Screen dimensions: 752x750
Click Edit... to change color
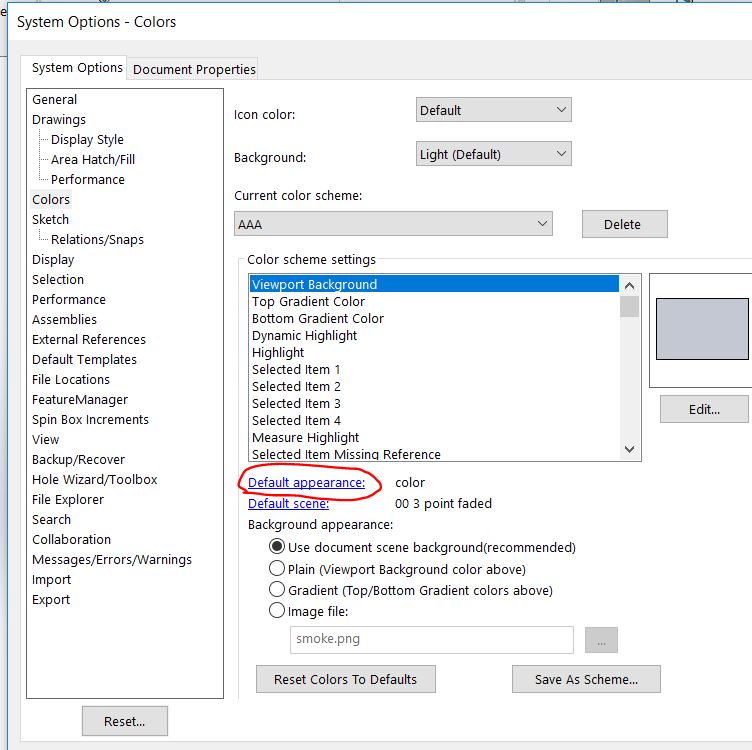pos(704,409)
